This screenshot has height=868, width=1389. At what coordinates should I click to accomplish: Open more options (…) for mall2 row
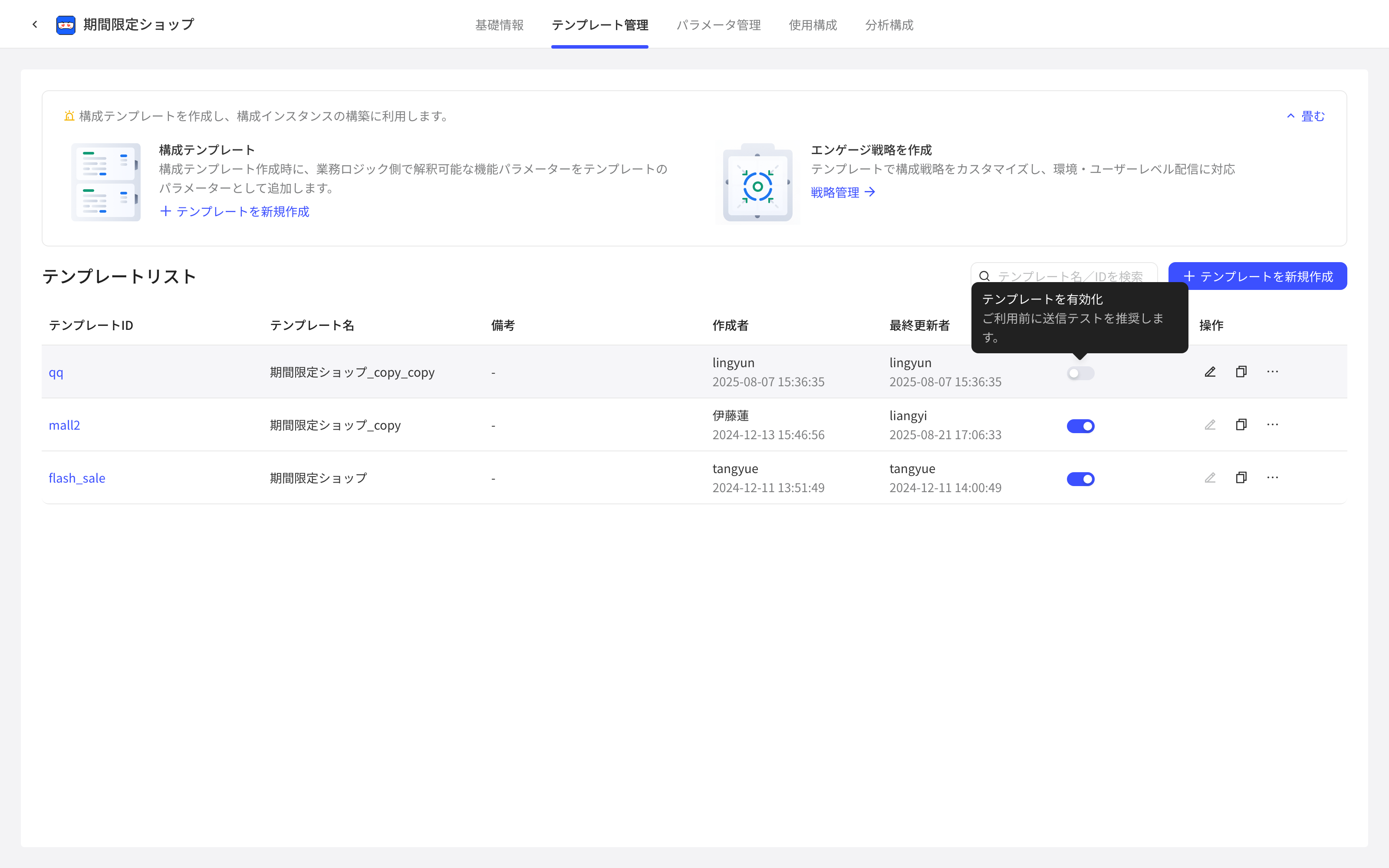1273,425
